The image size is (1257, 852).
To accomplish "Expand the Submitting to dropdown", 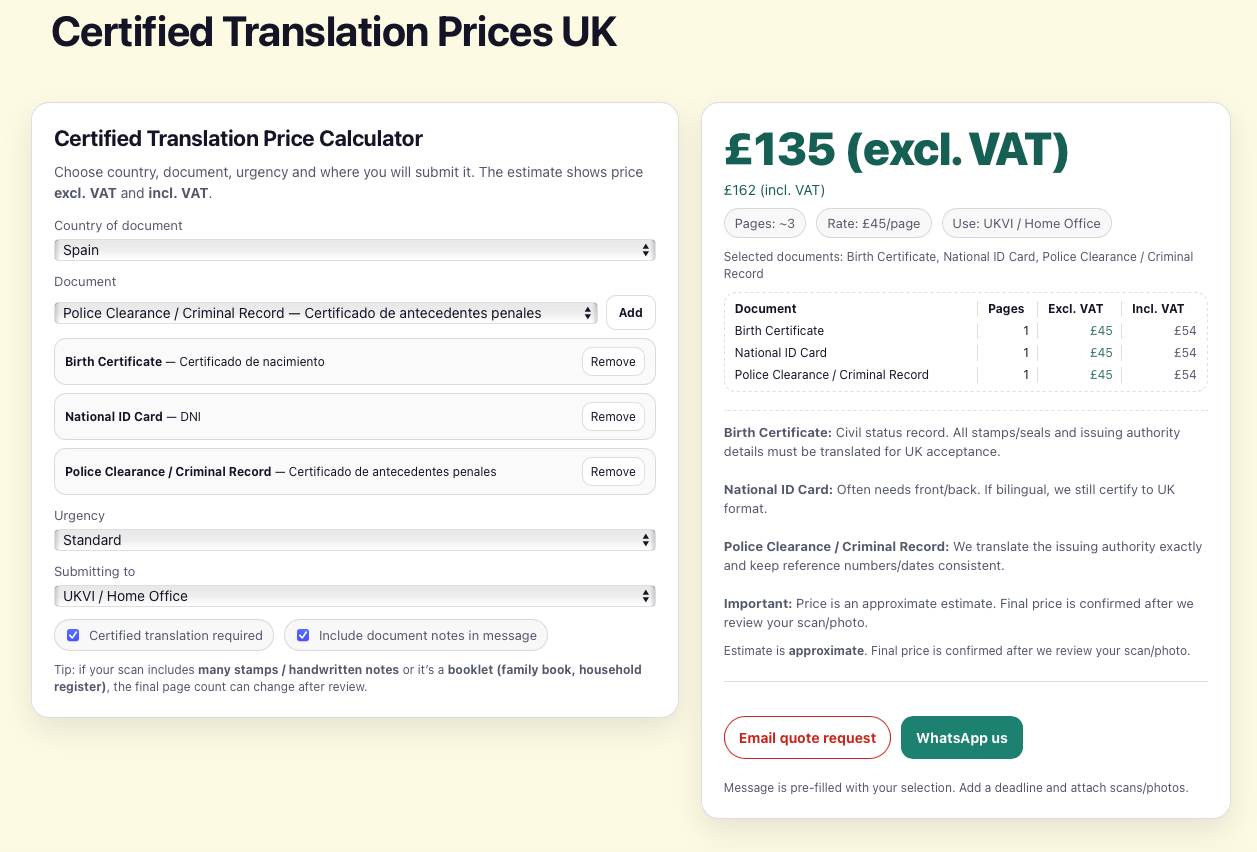I will tap(354, 596).
